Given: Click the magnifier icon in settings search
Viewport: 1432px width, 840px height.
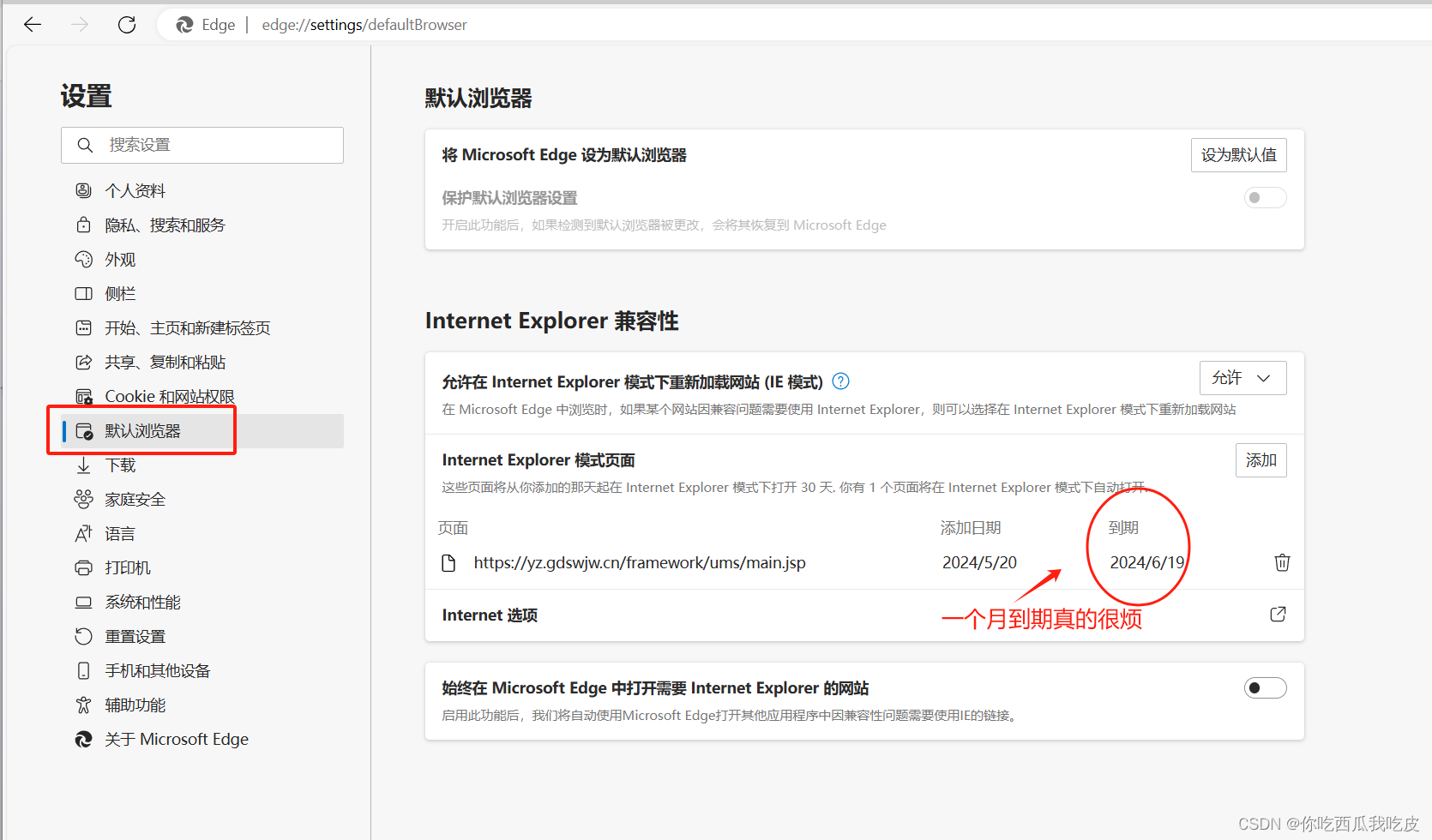Looking at the screenshot, I should click(85, 145).
